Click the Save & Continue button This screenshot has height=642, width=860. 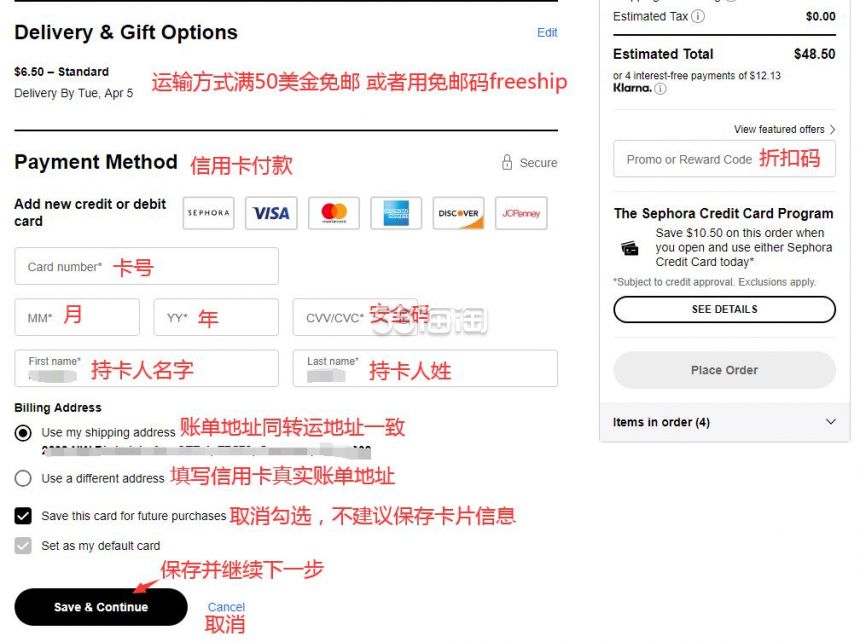pyautogui.click(x=101, y=607)
